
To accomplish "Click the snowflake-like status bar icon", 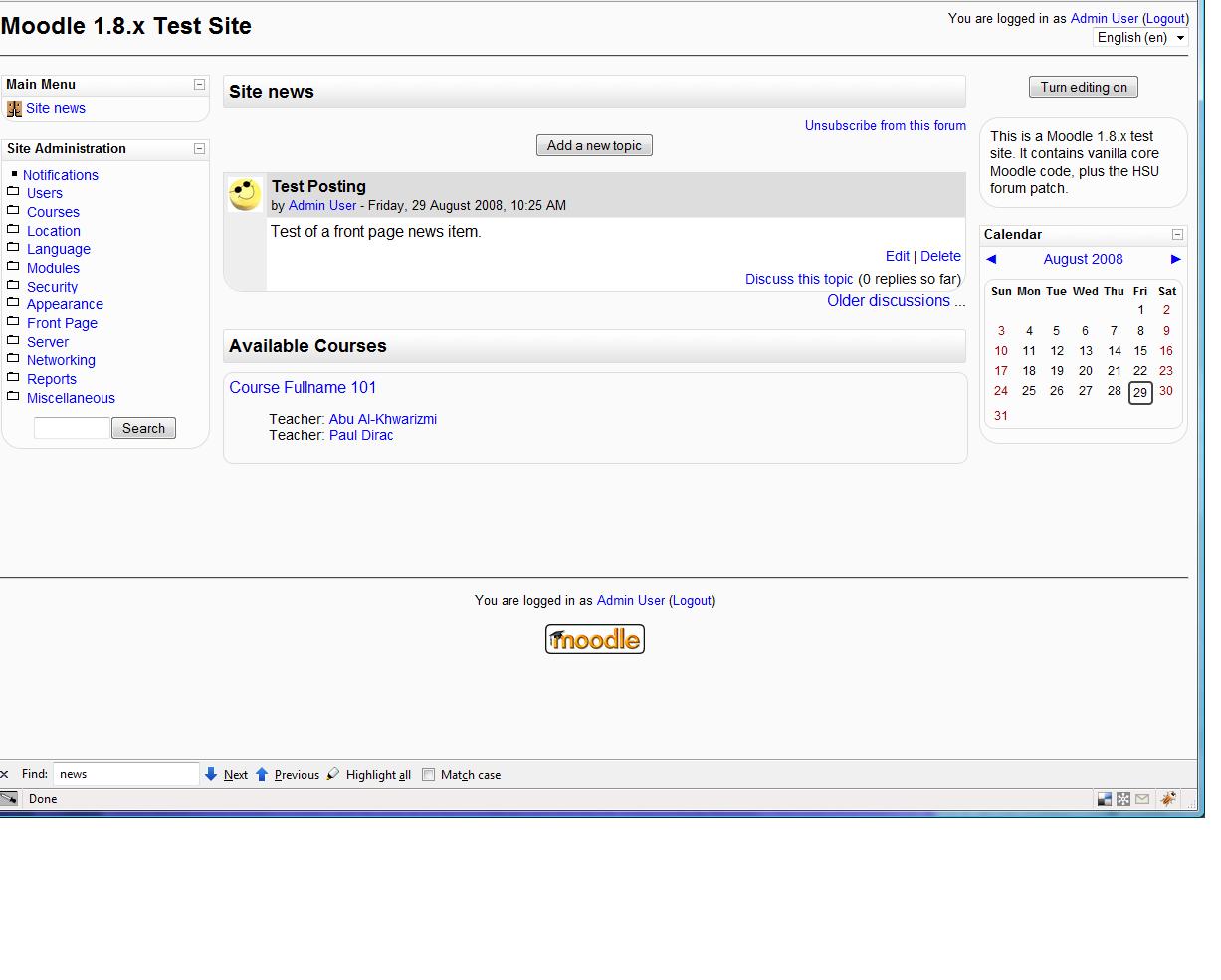I will coord(1123,798).
